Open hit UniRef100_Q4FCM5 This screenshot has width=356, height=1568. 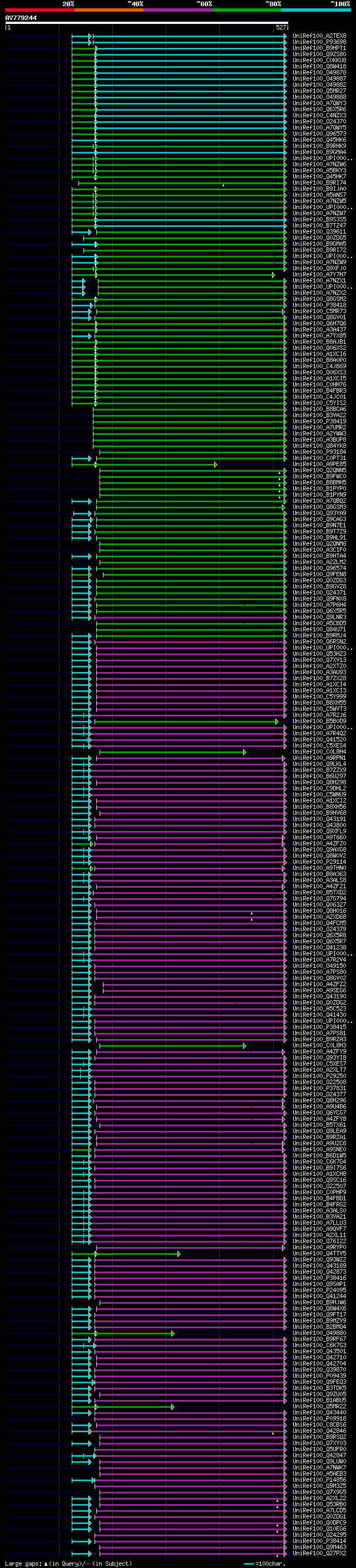(319, 923)
